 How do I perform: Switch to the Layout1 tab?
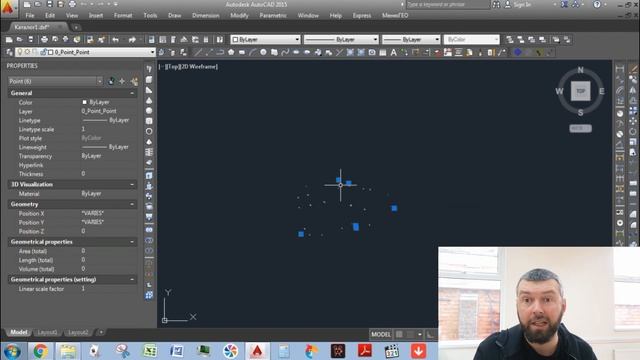(x=47, y=333)
